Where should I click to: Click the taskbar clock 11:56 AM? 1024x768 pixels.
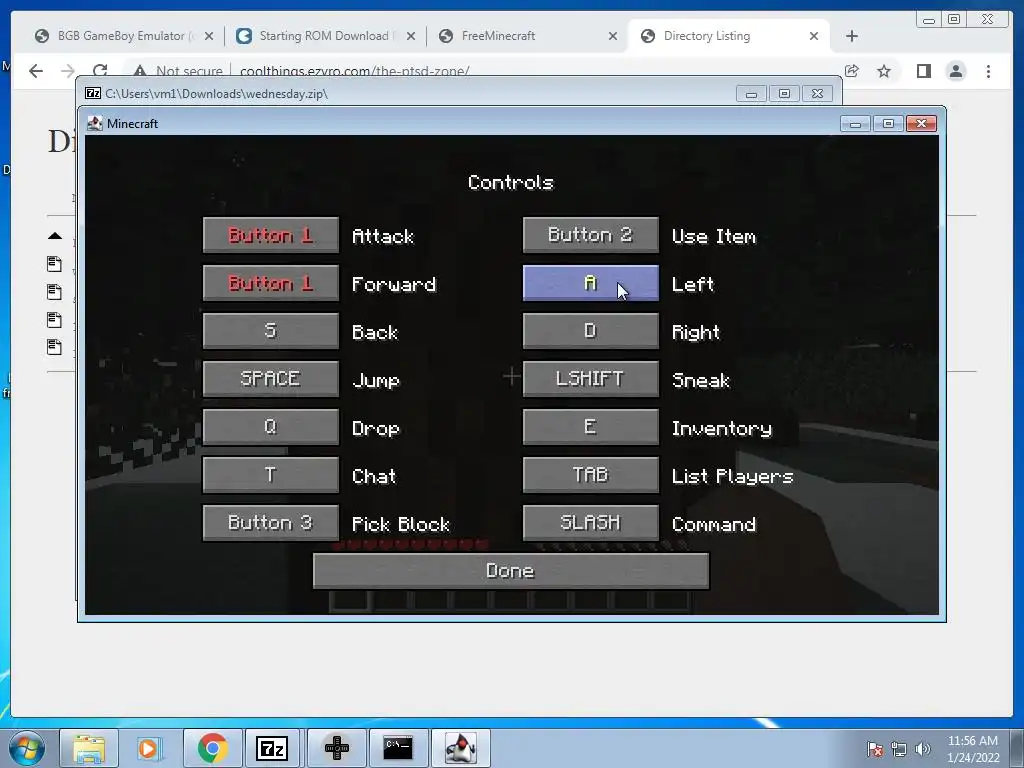[972, 741]
